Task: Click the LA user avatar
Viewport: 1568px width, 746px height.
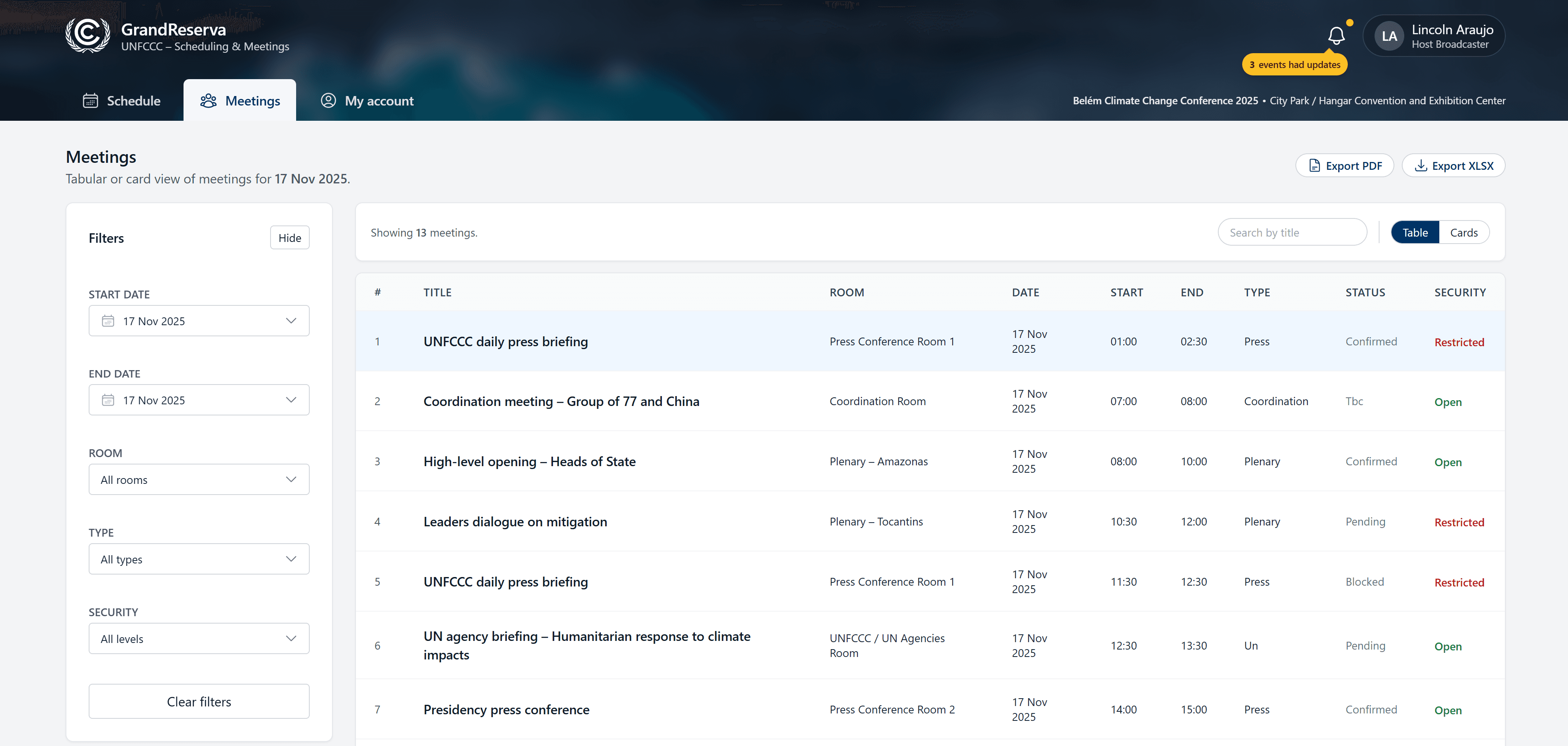Action: point(1389,36)
